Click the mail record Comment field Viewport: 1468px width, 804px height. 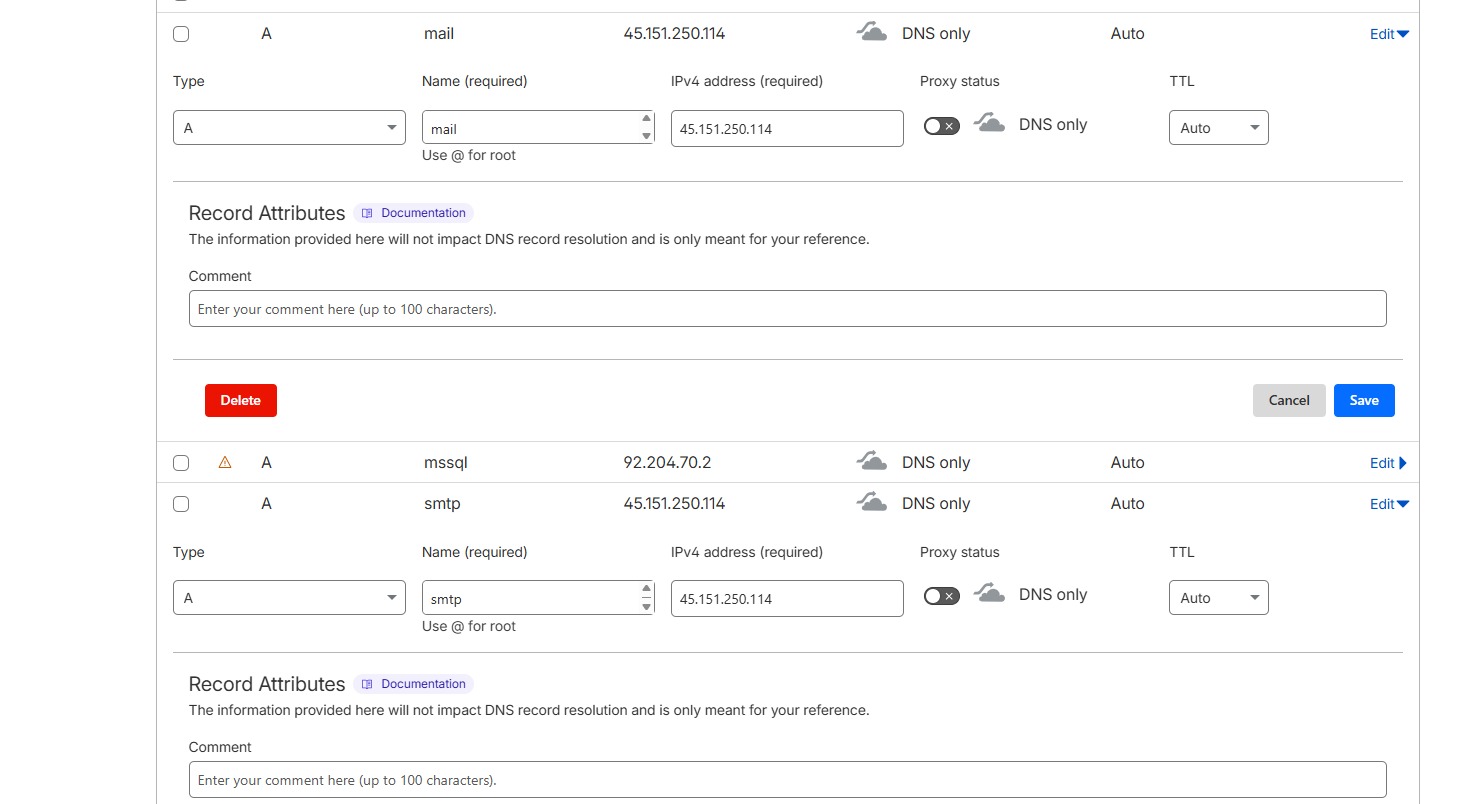tap(787, 309)
